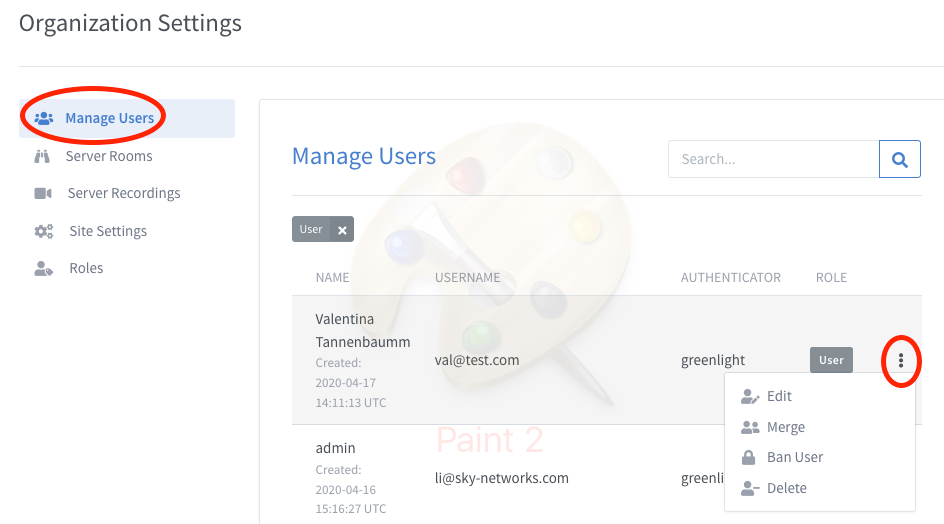944x524 pixels.
Task: Select the name Valentina Tannenbaumm
Action: (362, 330)
